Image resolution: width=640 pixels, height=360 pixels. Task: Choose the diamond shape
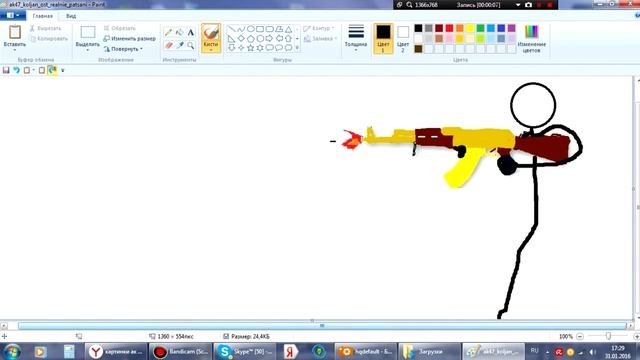pyautogui.click(x=241, y=38)
